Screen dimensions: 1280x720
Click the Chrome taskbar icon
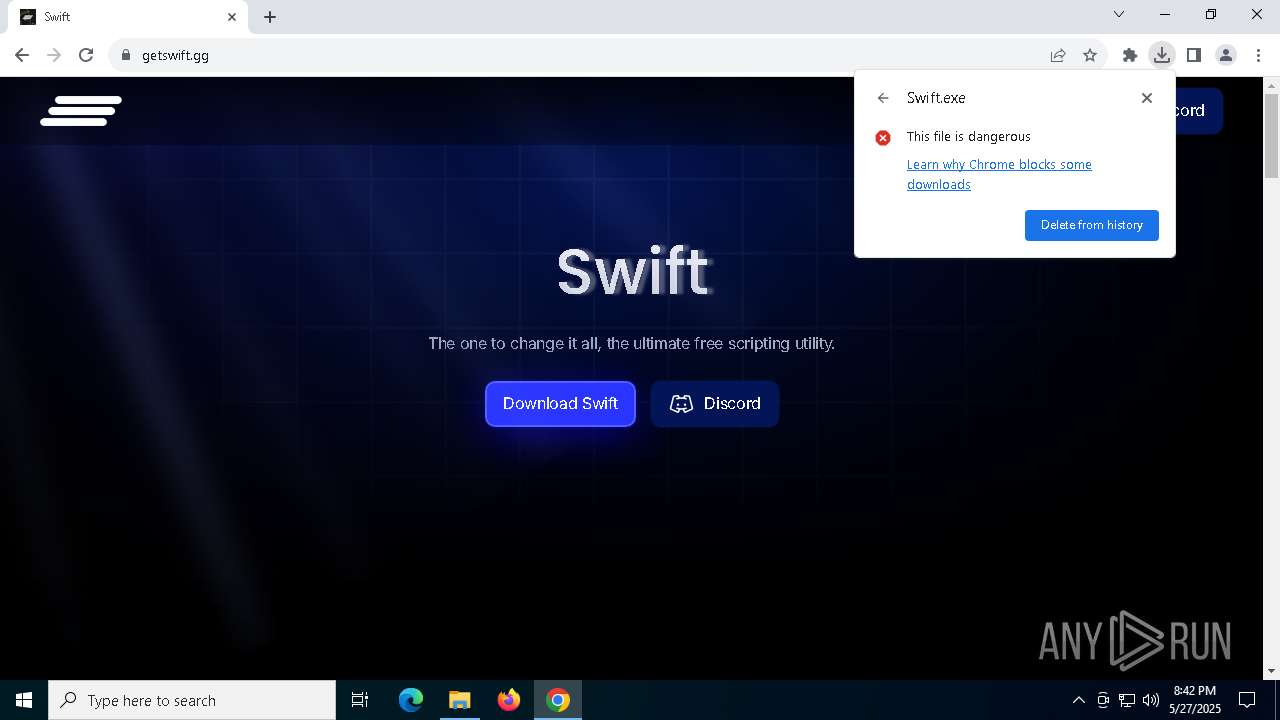[x=558, y=700]
